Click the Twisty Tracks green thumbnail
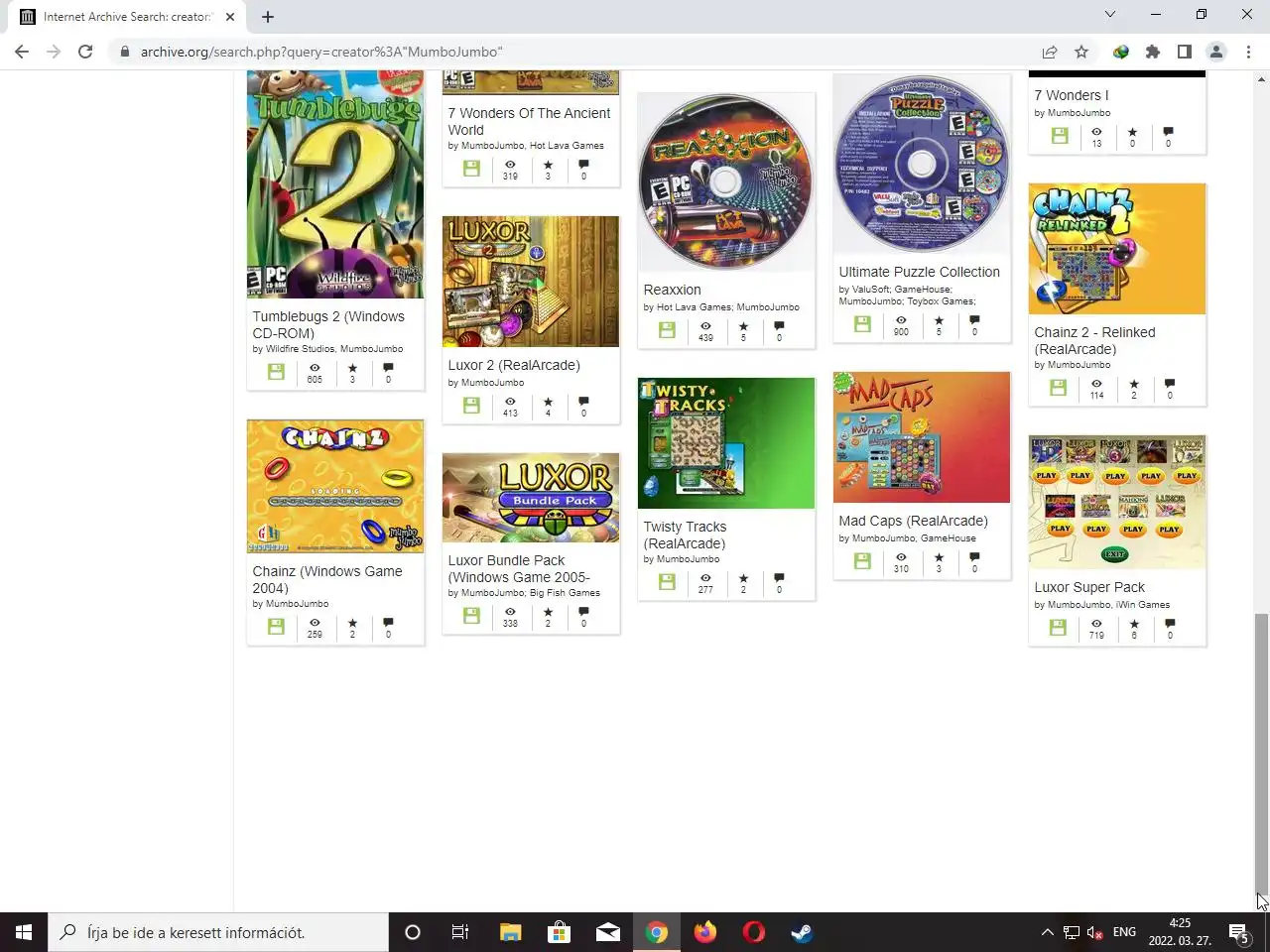Screen dimensions: 1270x952 tap(726, 443)
